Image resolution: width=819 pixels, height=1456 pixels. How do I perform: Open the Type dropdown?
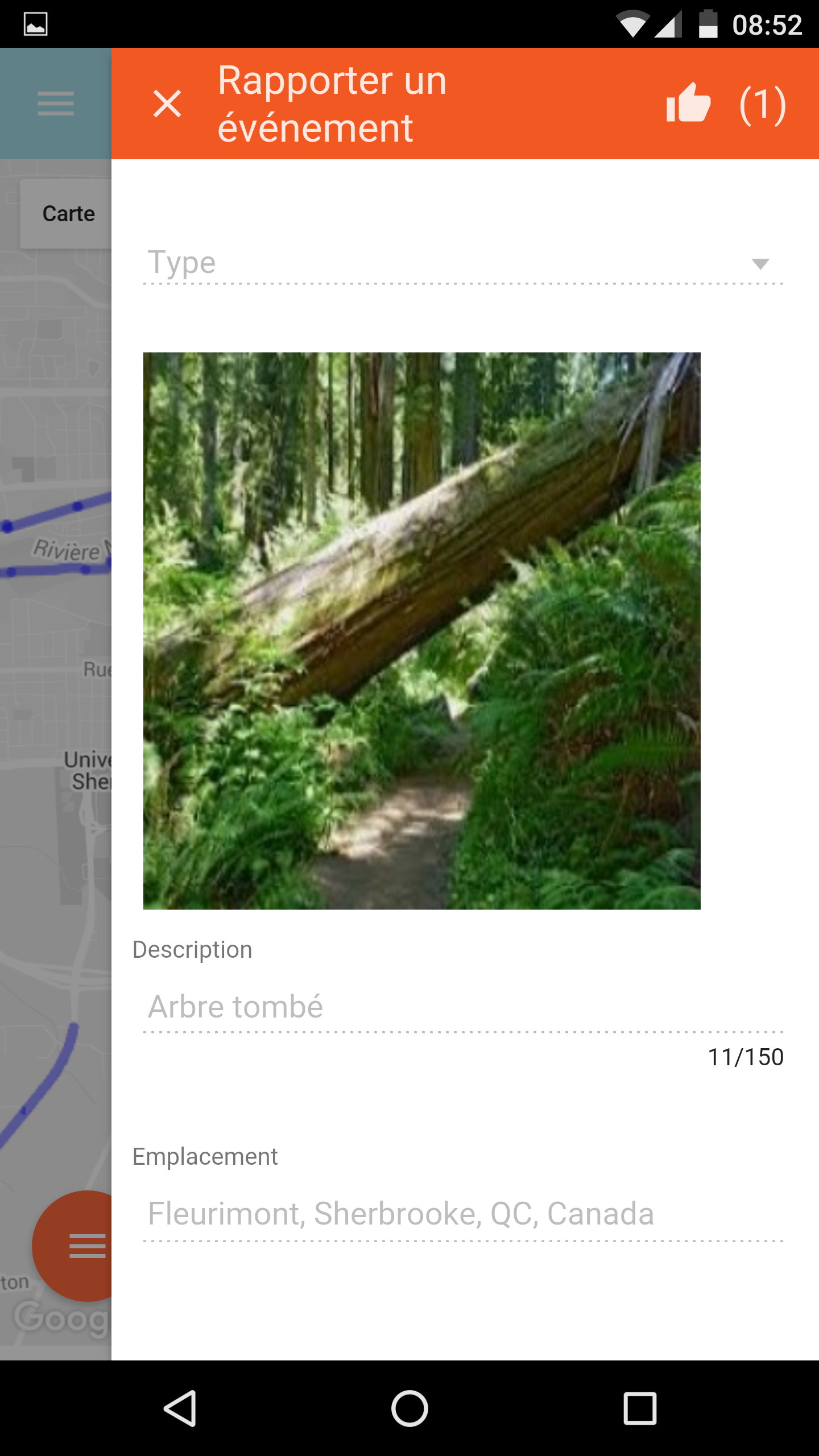(x=464, y=263)
